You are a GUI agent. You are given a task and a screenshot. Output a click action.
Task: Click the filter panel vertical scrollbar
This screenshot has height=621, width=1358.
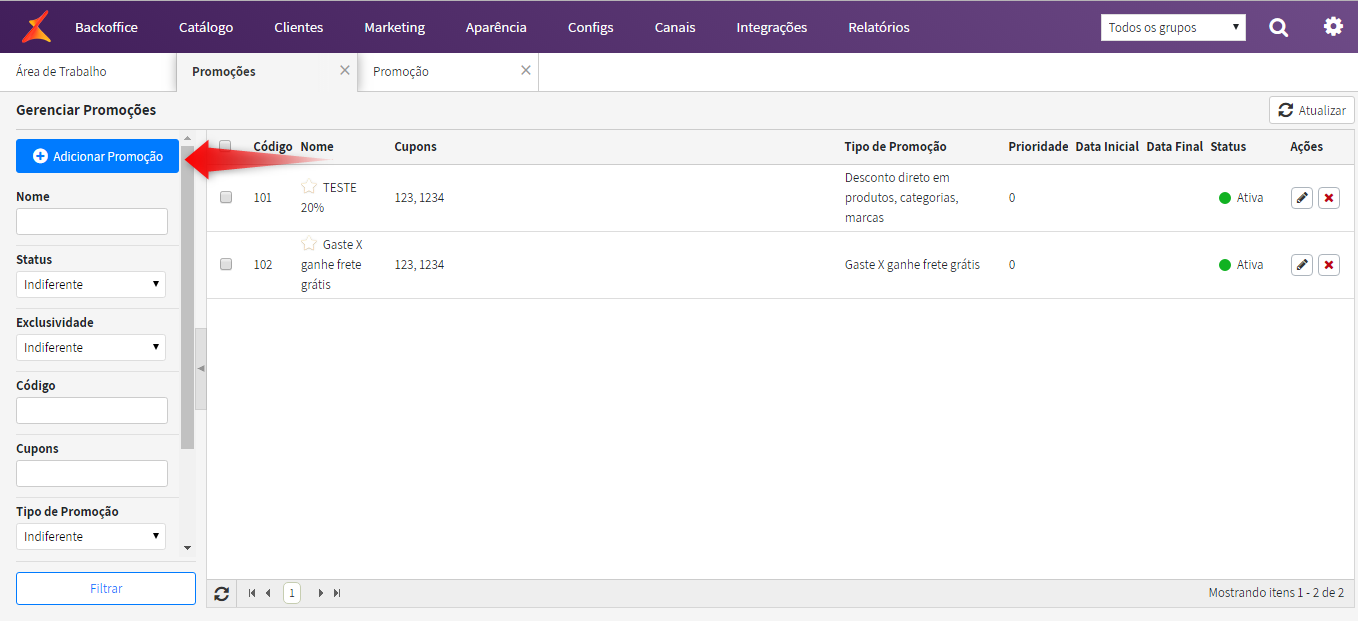coord(188,300)
